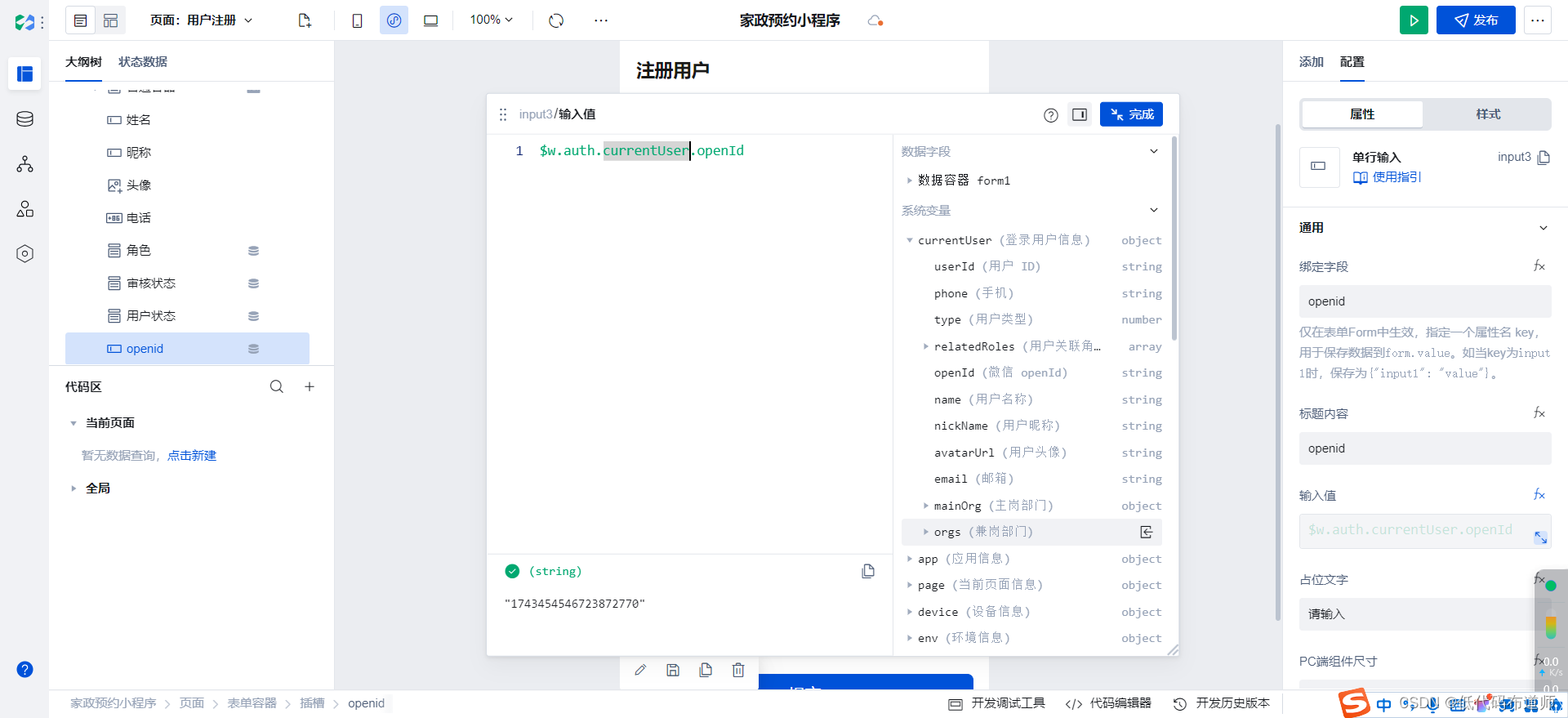This screenshot has height=718, width=1568.
Task: Click the refresh preview icon
Action: pyautogui.click(x=556, y=20)
